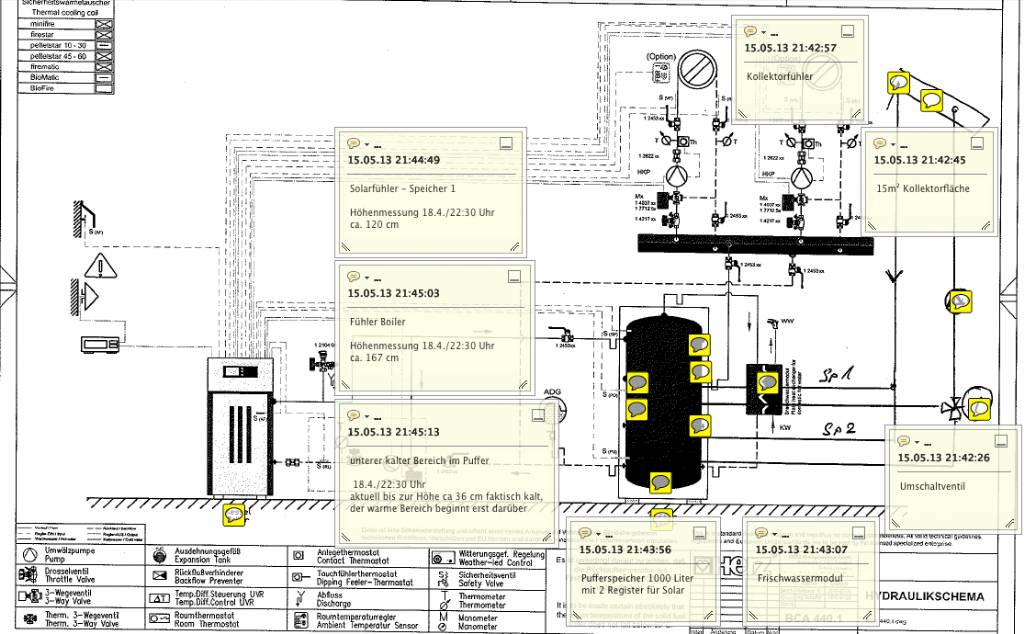Select the comment marker at the buffer tank bottom
This screenshot has height=634, width=1024.
click(661, 483)
